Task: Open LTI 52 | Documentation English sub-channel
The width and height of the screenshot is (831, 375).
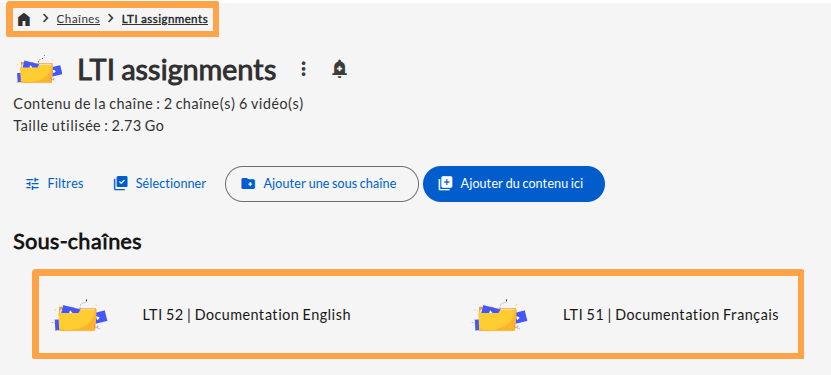Action: tap(246, 315)
